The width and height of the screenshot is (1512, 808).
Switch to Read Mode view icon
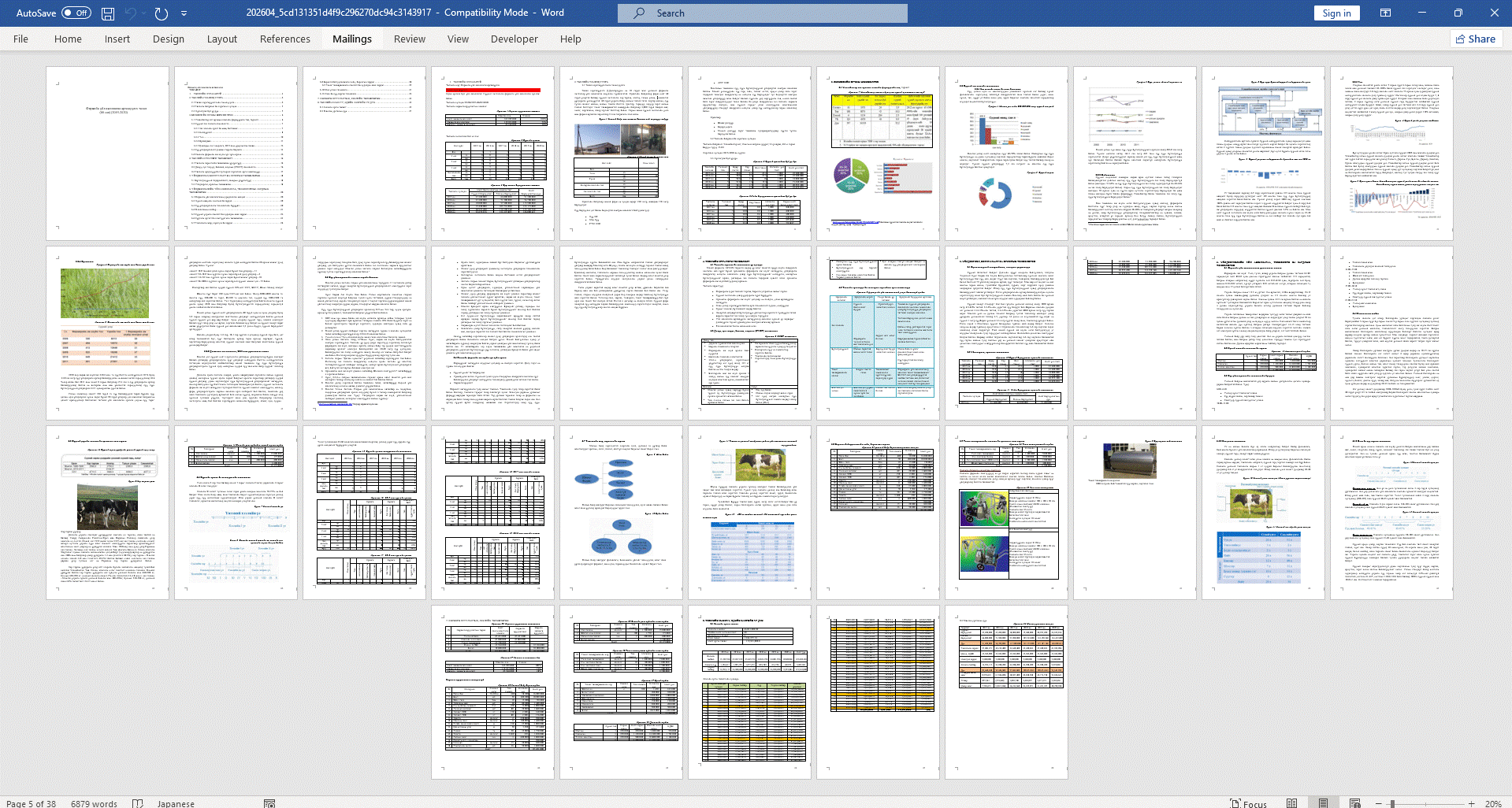(x=1291, y=803)
